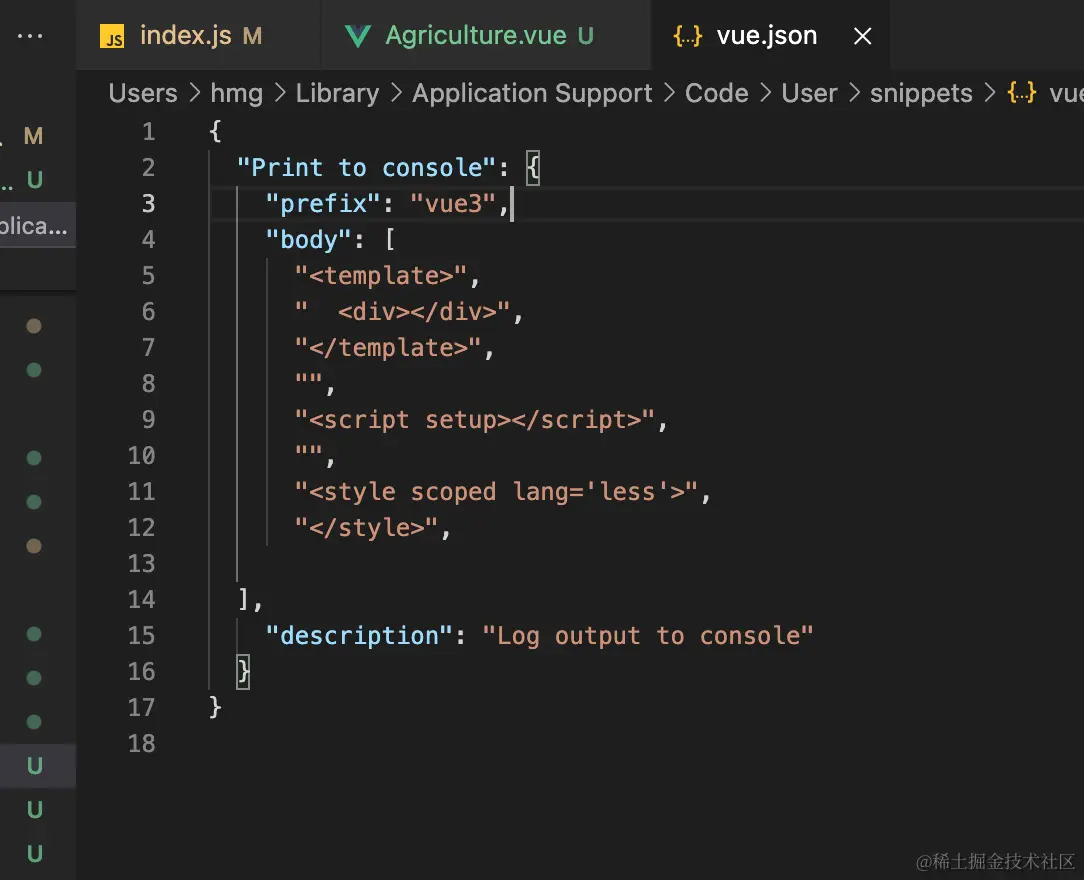
Task: Click the M status badge in sidebar
Action: pos(33,135)
